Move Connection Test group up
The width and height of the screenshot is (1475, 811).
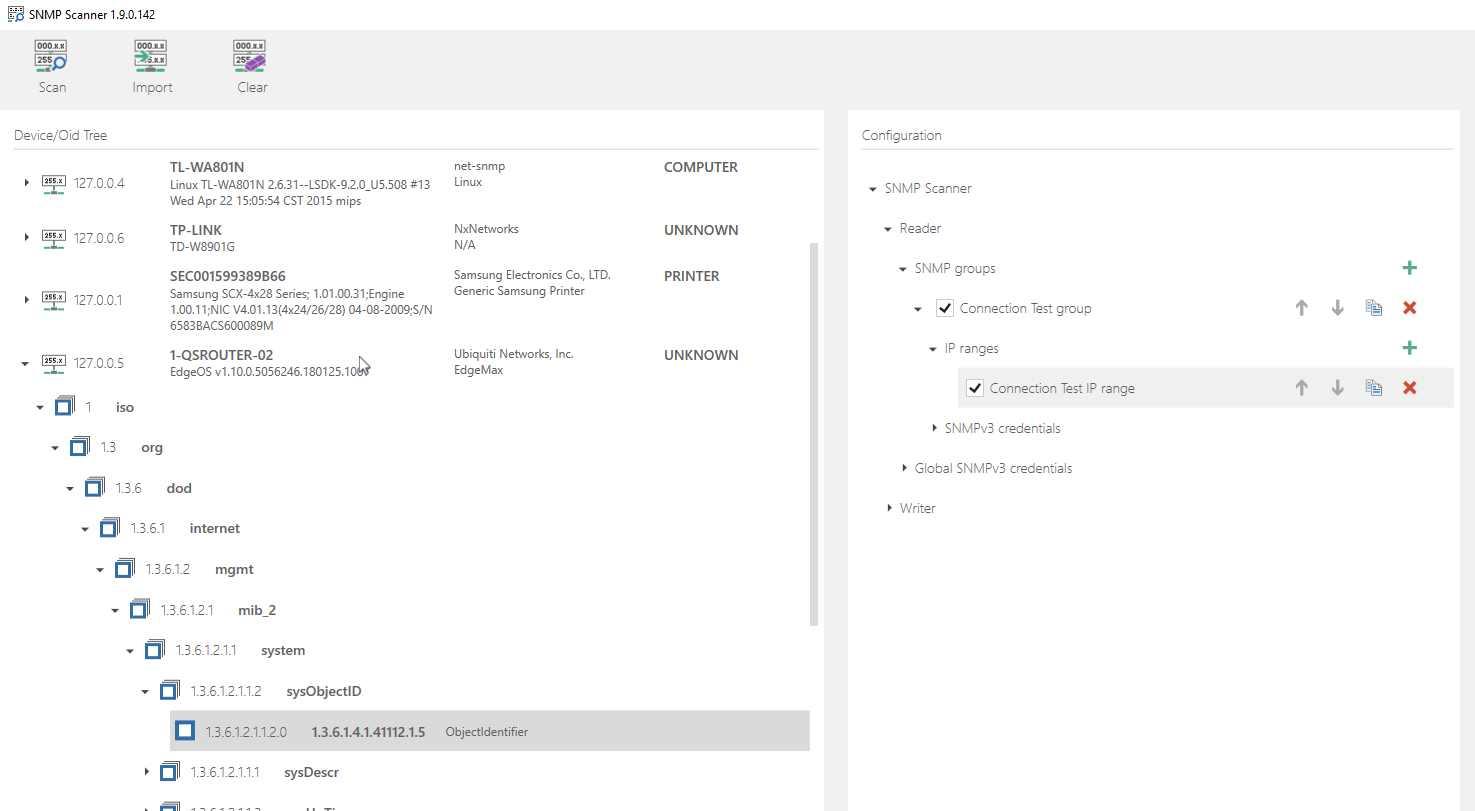point(1301,308)
